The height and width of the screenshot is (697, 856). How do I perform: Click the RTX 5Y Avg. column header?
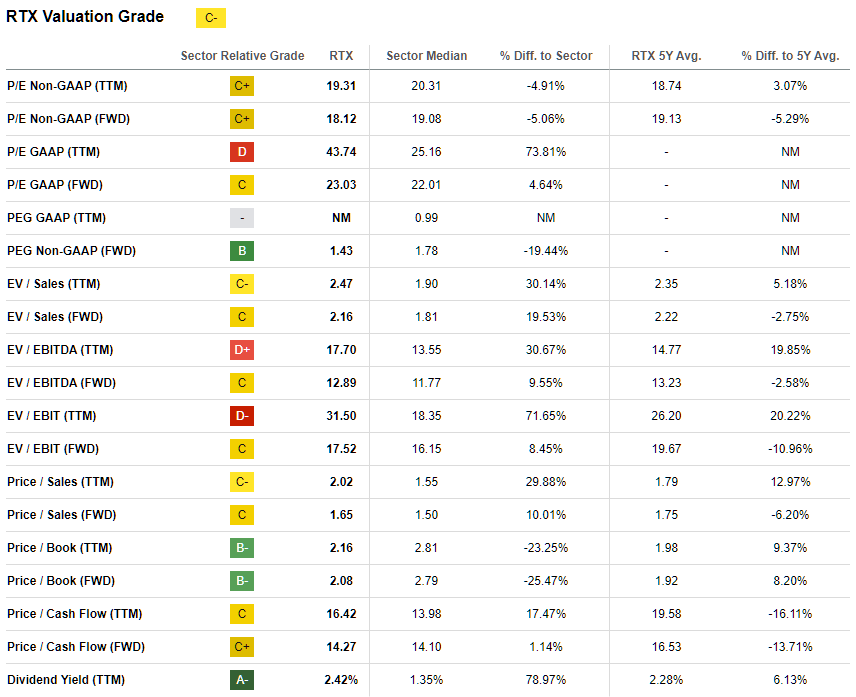tap(666, 56)
